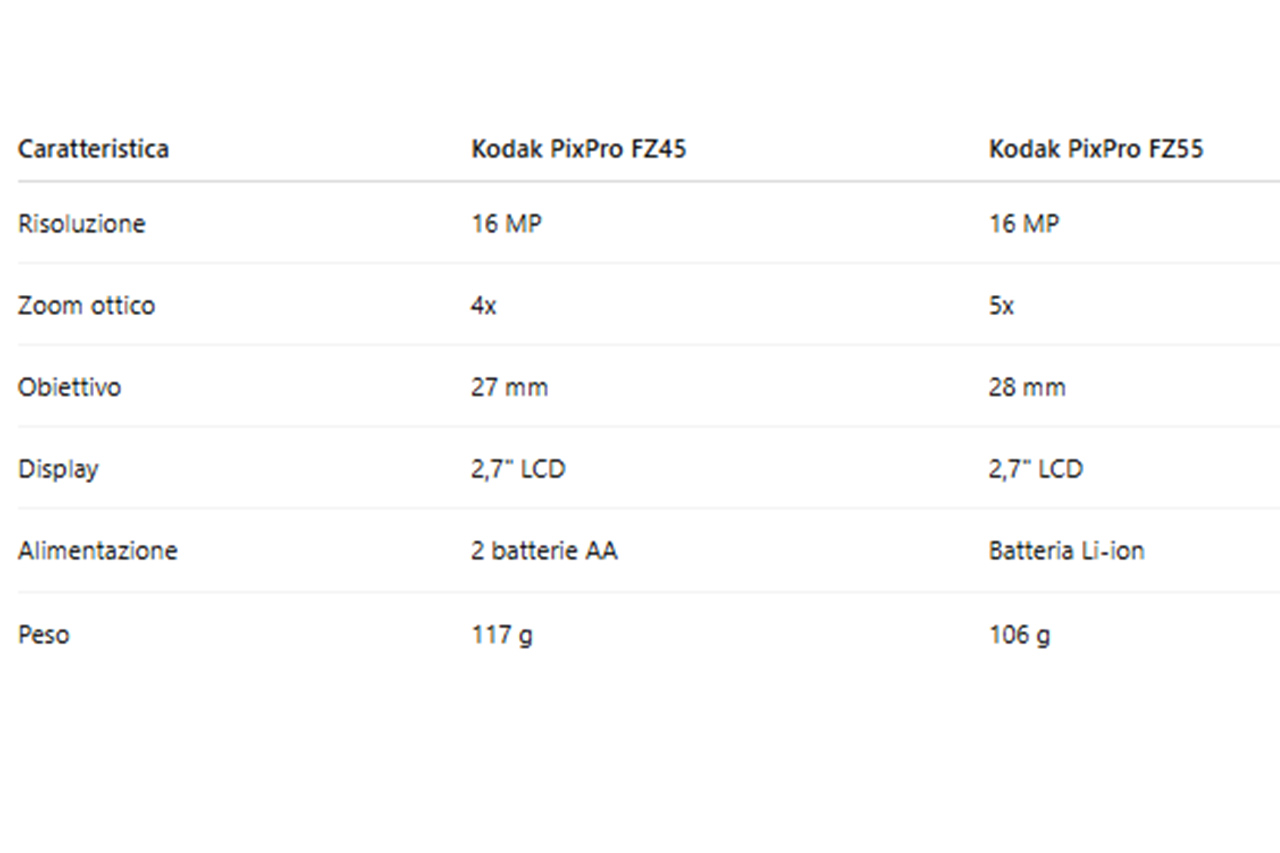The width and height of the screenshot is (1280, 853).
Task: Select the Kodak PixPro FZ55 header
Action: point(1096,150)
